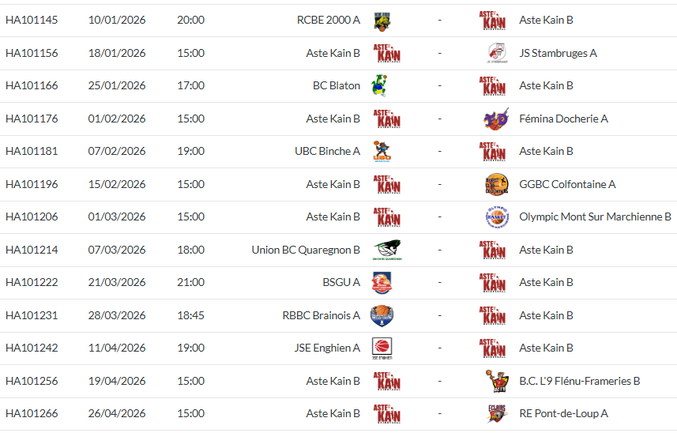Click the Union BC Quaregnon B logo
This screenshot has width=677, height=433.
coord(387,250)
